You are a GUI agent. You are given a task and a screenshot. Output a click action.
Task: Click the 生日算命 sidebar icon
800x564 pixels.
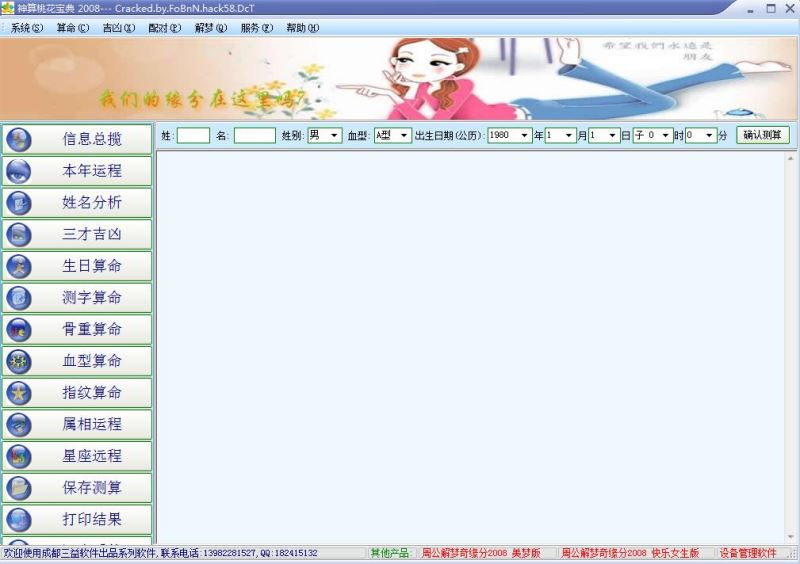click(x=19, y=266)
